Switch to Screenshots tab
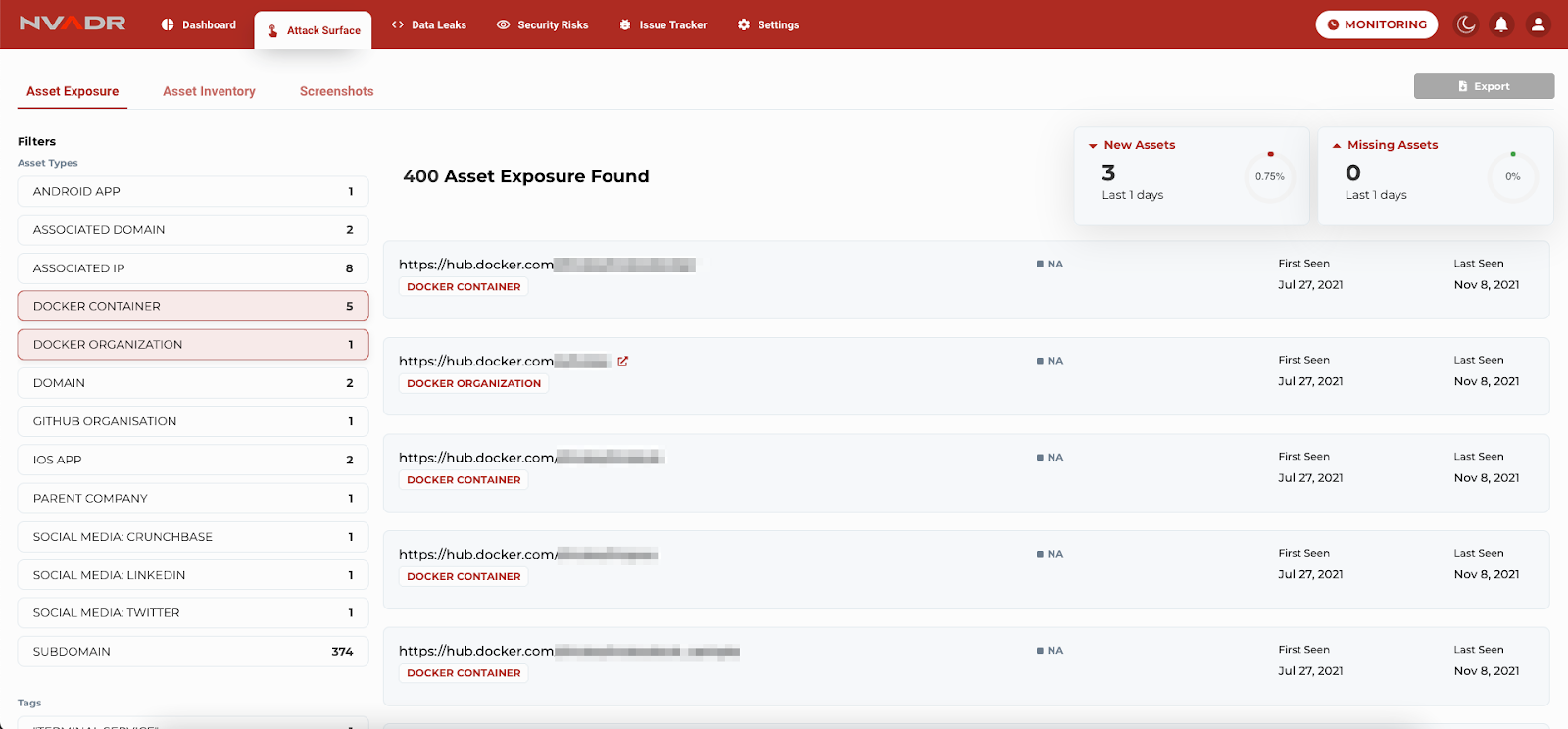 (x=336, y=91)
